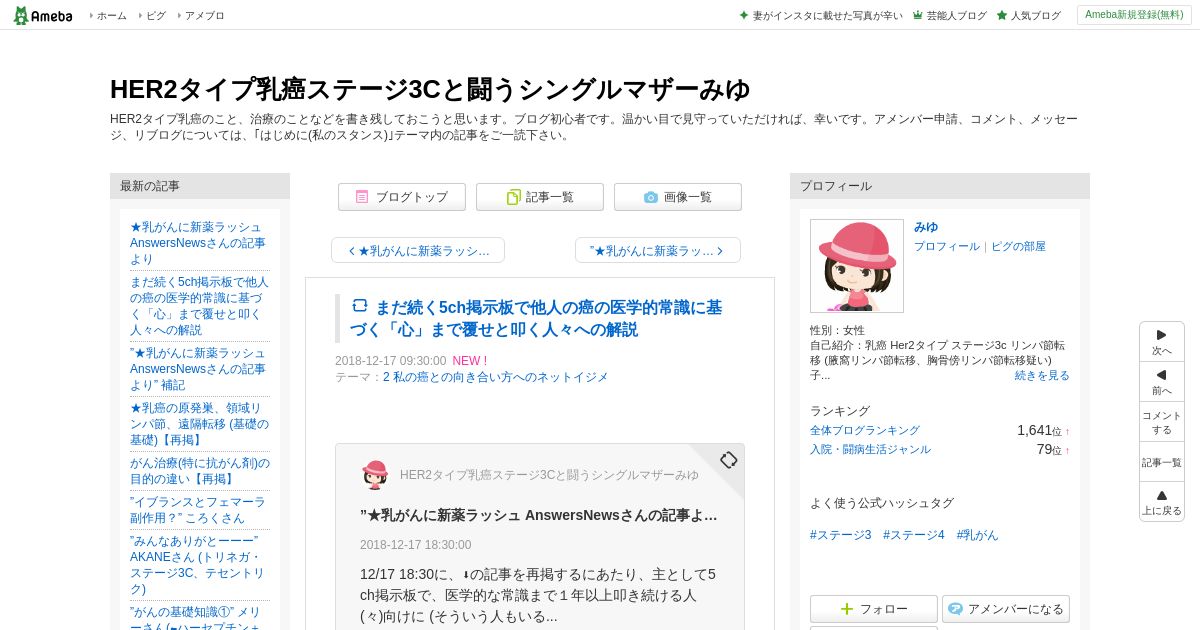Open ピグの部屋 link
Screen dimensions: 1200x630
tap(1018, 246)
